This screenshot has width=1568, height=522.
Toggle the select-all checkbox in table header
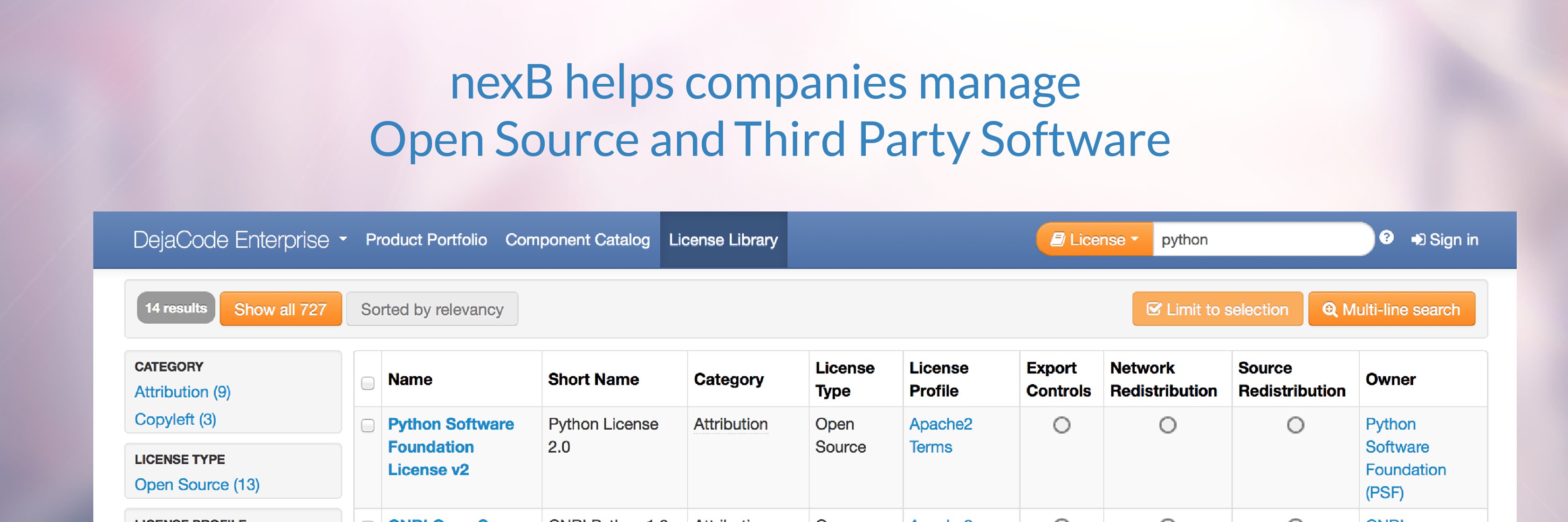click(368, 383)
